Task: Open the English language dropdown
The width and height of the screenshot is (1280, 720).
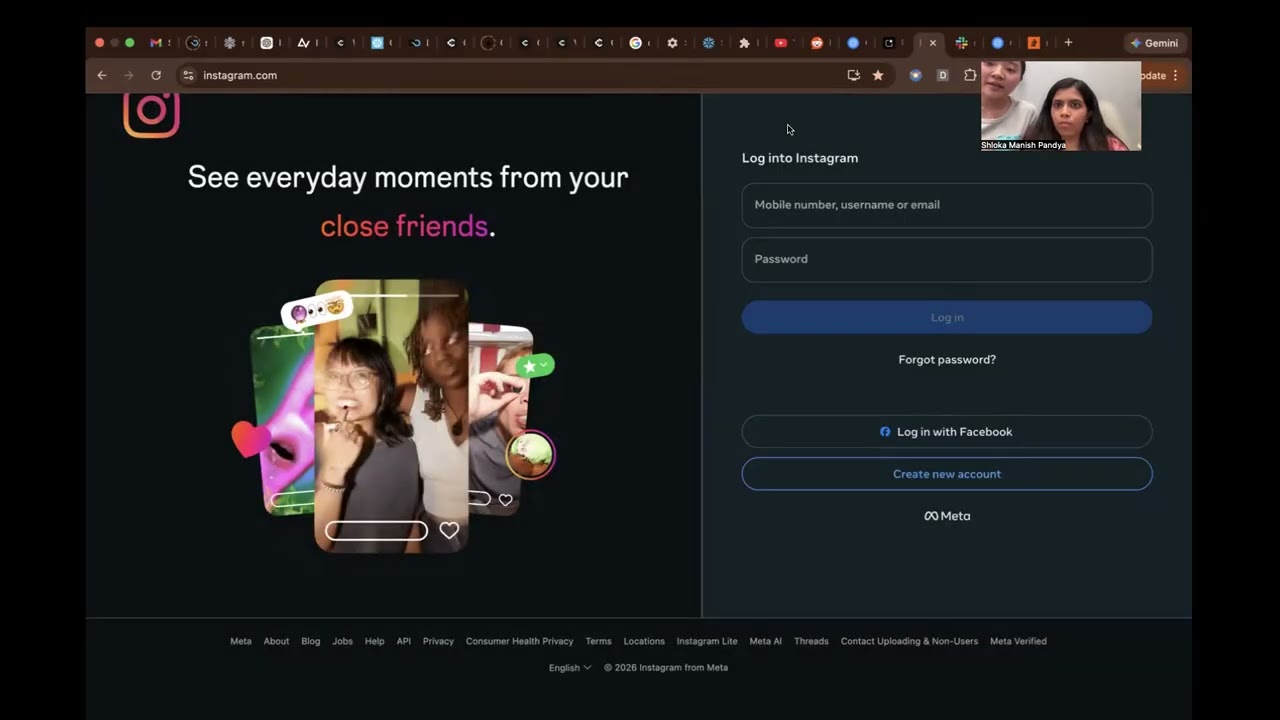Action: 570,667
